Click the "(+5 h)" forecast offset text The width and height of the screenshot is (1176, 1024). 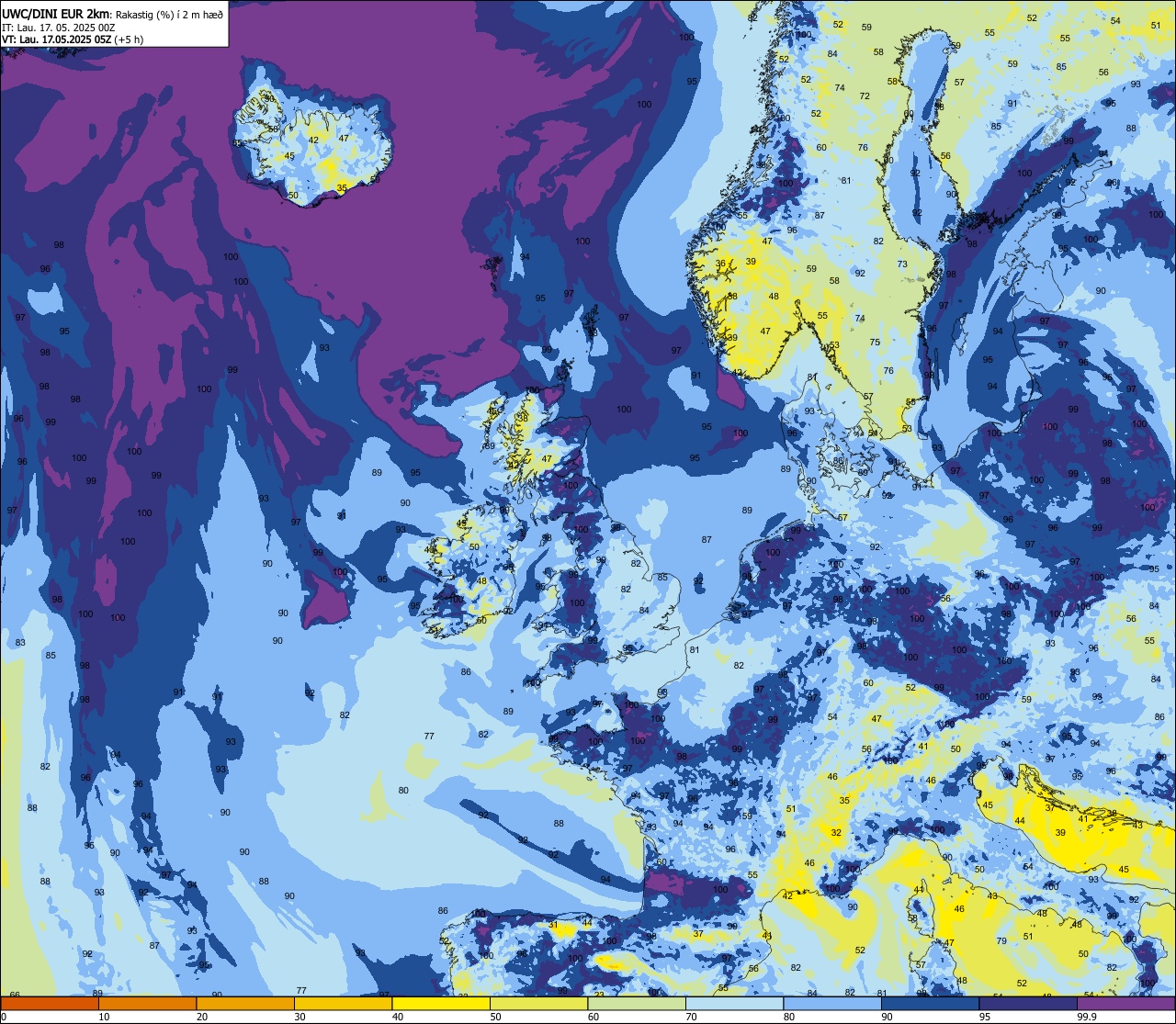[129, 39]
